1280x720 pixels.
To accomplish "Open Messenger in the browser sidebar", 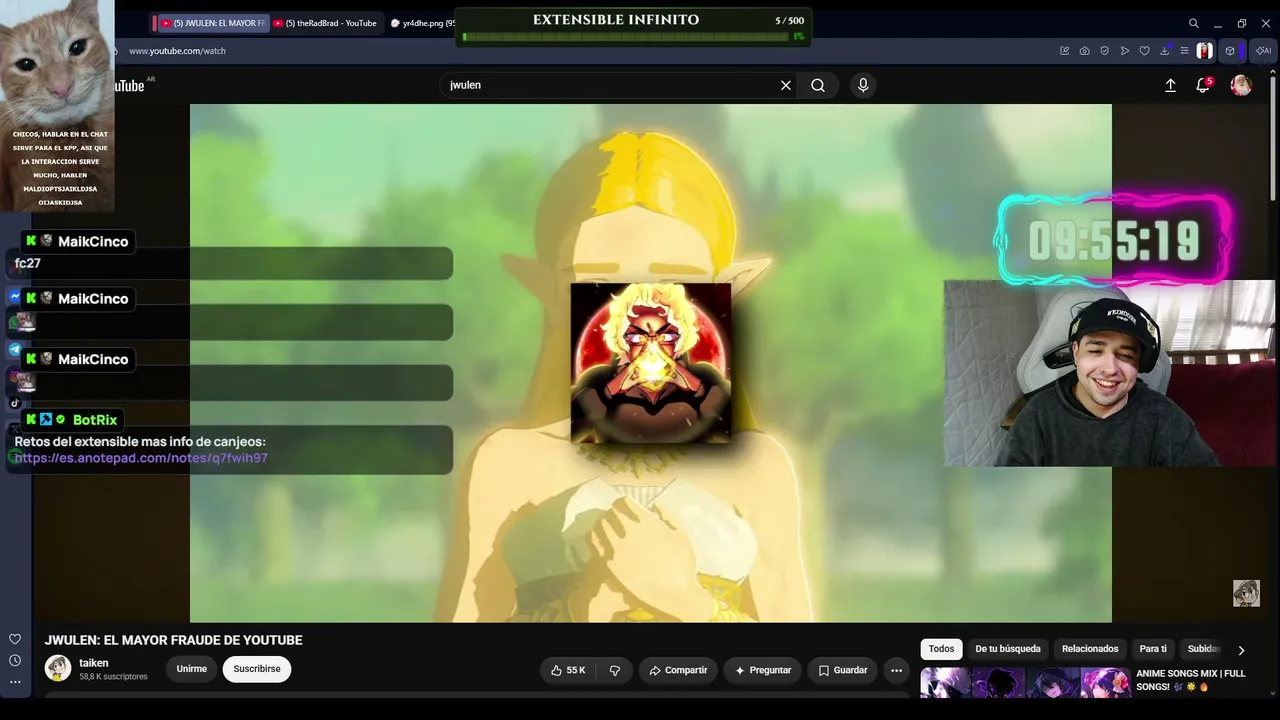I will 15,297.
